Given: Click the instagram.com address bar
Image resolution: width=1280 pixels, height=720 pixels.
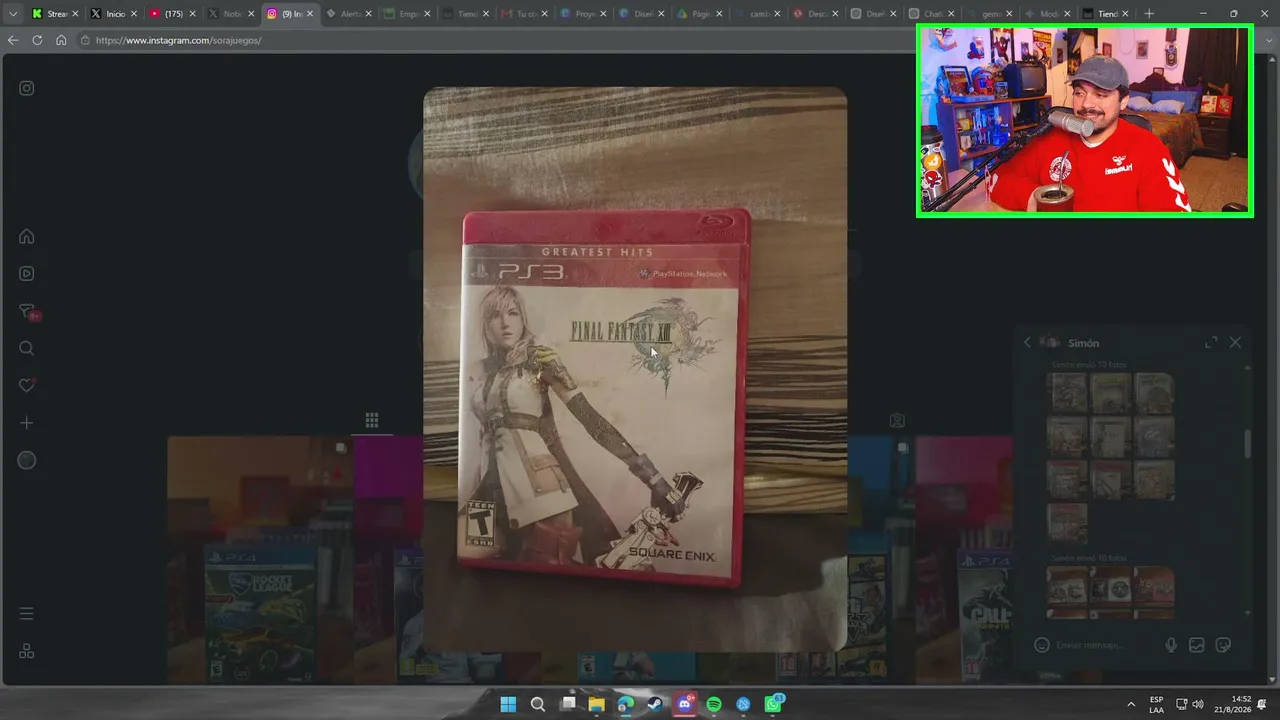Looking at the screenshot, I should 490,40.
